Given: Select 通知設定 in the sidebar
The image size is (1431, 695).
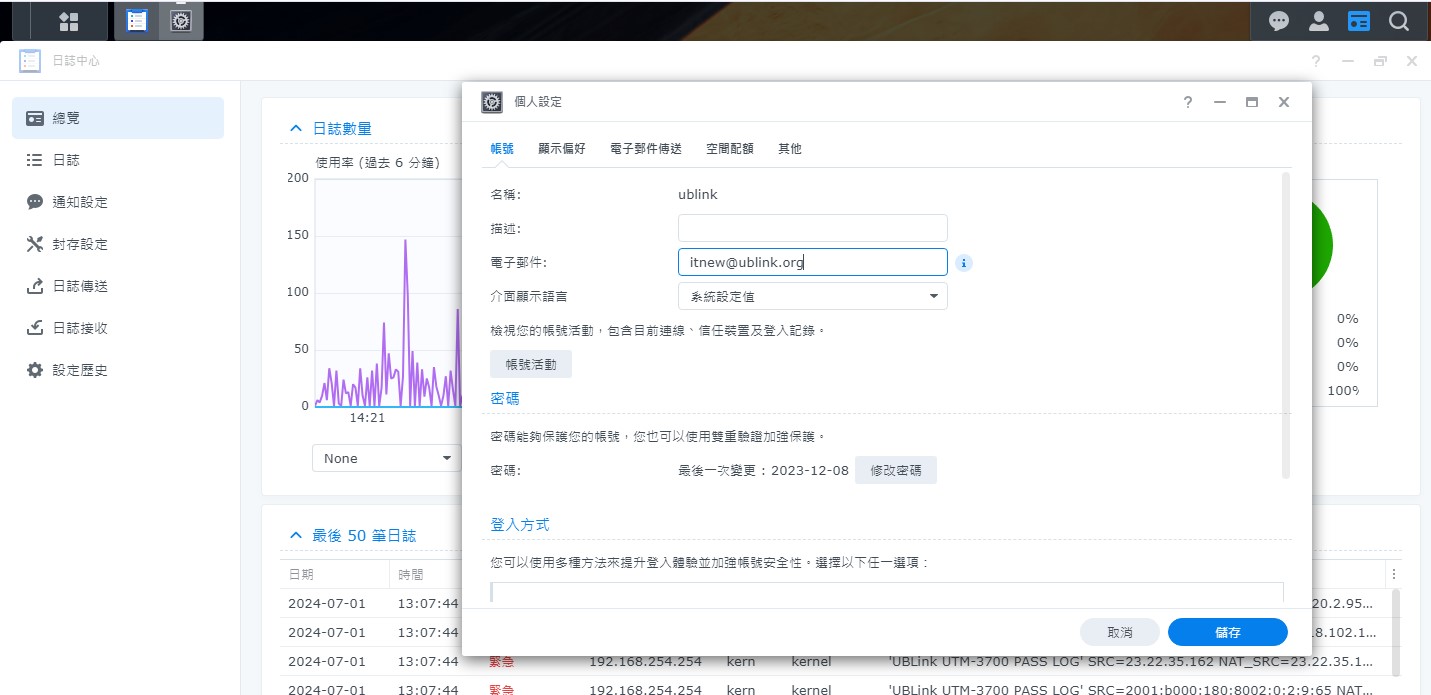Looking at the screenshot, I should click(x=80, y=202).
